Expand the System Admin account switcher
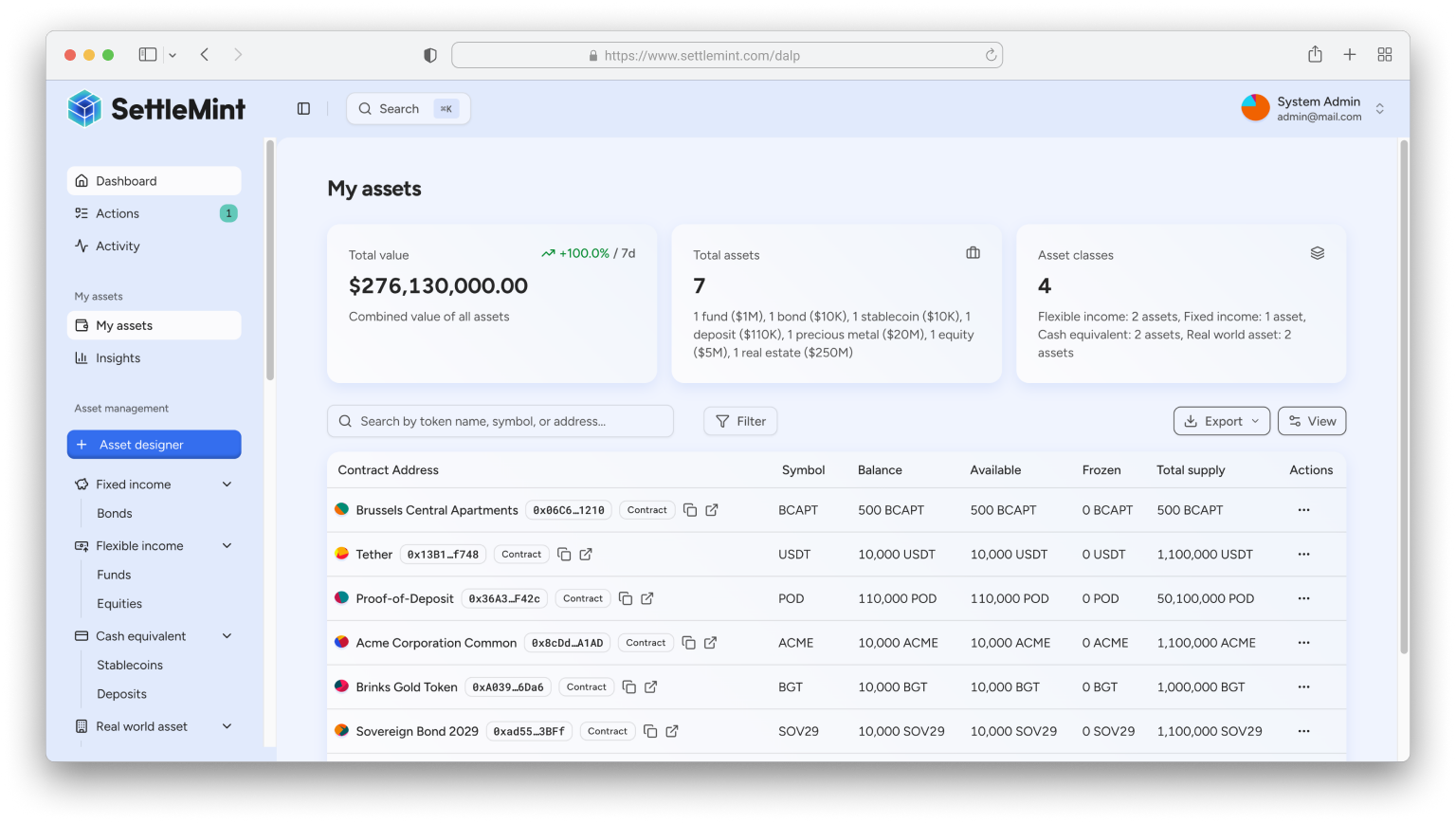 [x=1379, y=109]
